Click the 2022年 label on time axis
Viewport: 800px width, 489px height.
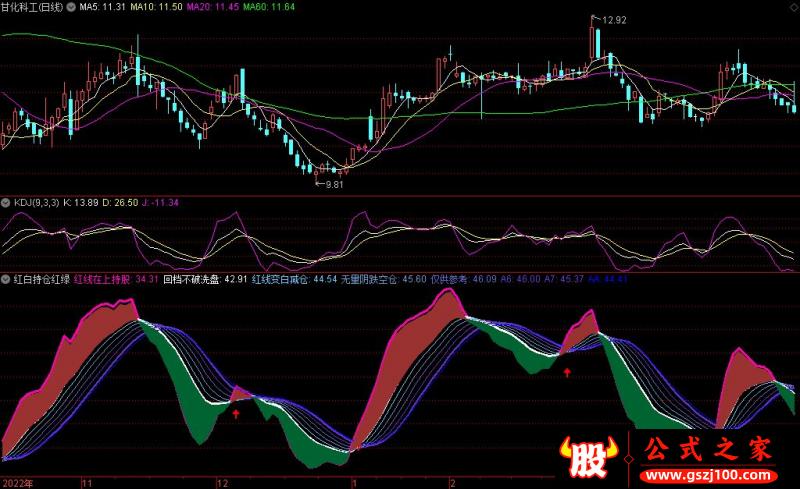[x=17, y=482]
